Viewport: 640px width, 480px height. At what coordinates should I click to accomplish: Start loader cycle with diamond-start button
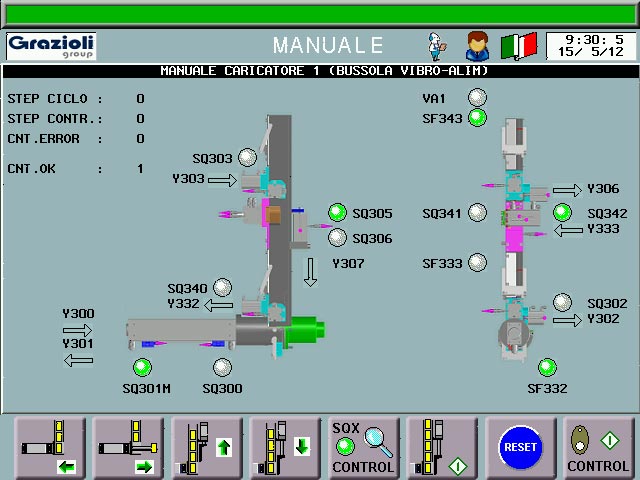[x=442, y=448]
